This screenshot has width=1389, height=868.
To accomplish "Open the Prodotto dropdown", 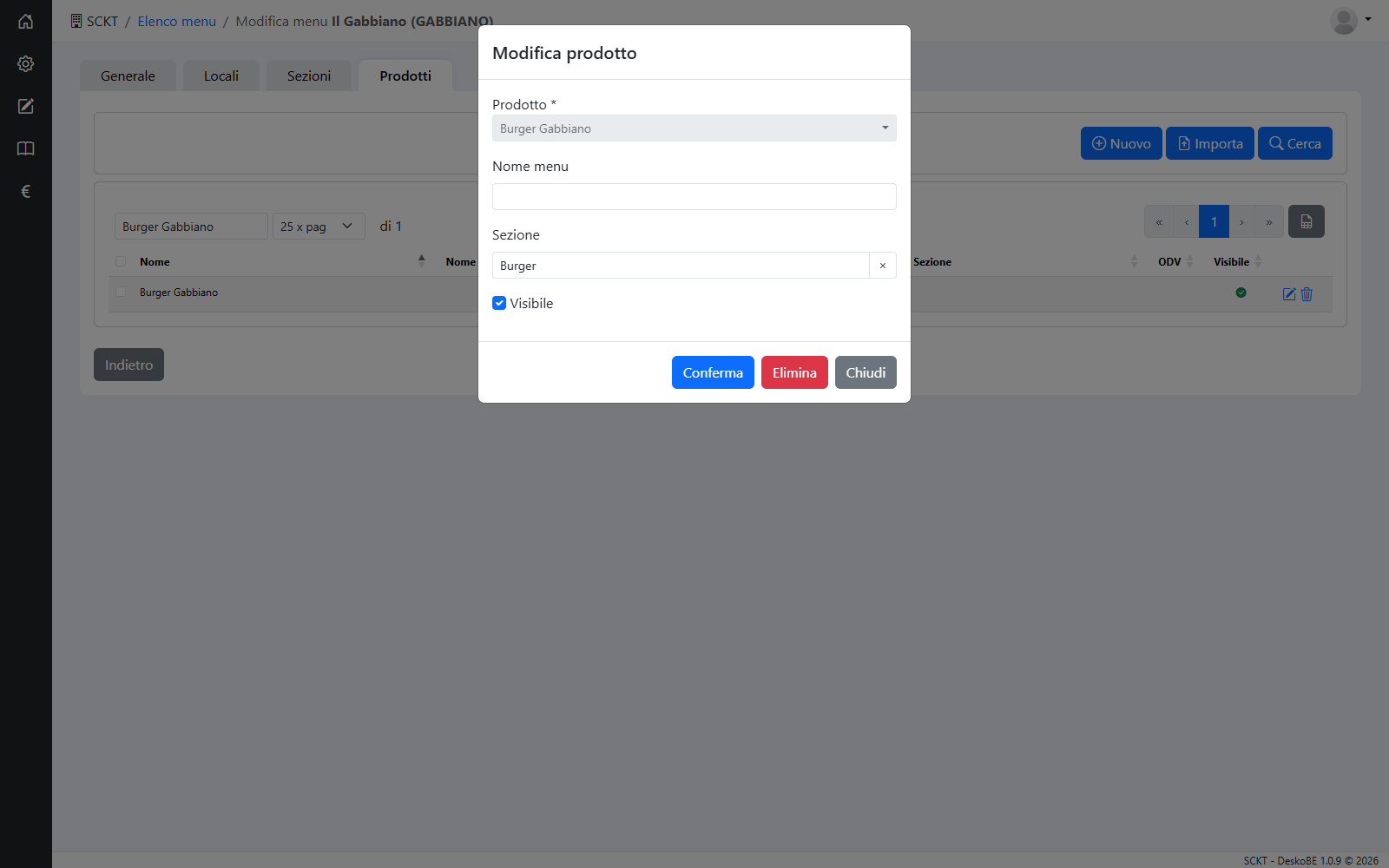I will (x=694, y=128).
